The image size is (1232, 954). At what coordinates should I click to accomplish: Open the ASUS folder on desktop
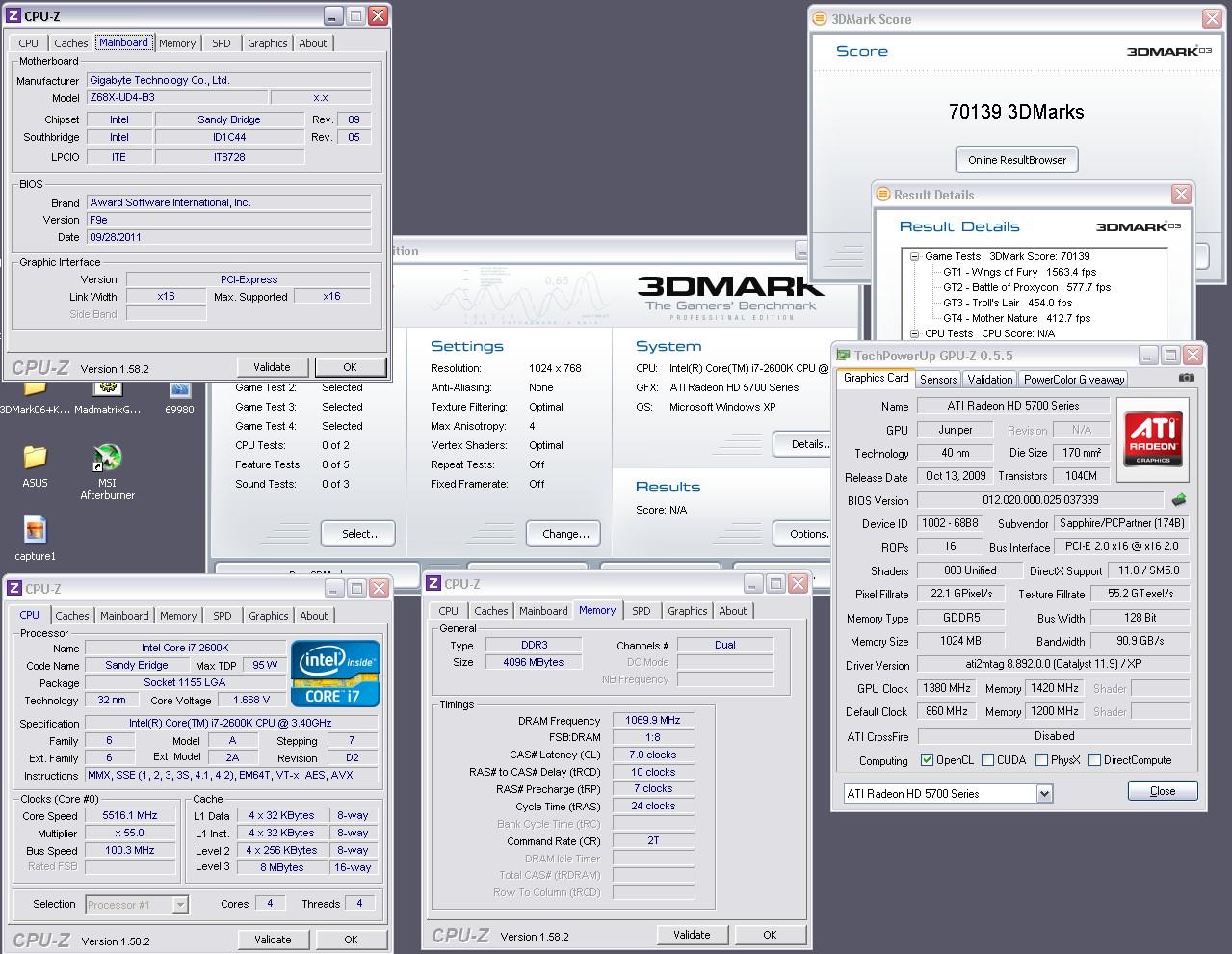click(x=35, y=457)
